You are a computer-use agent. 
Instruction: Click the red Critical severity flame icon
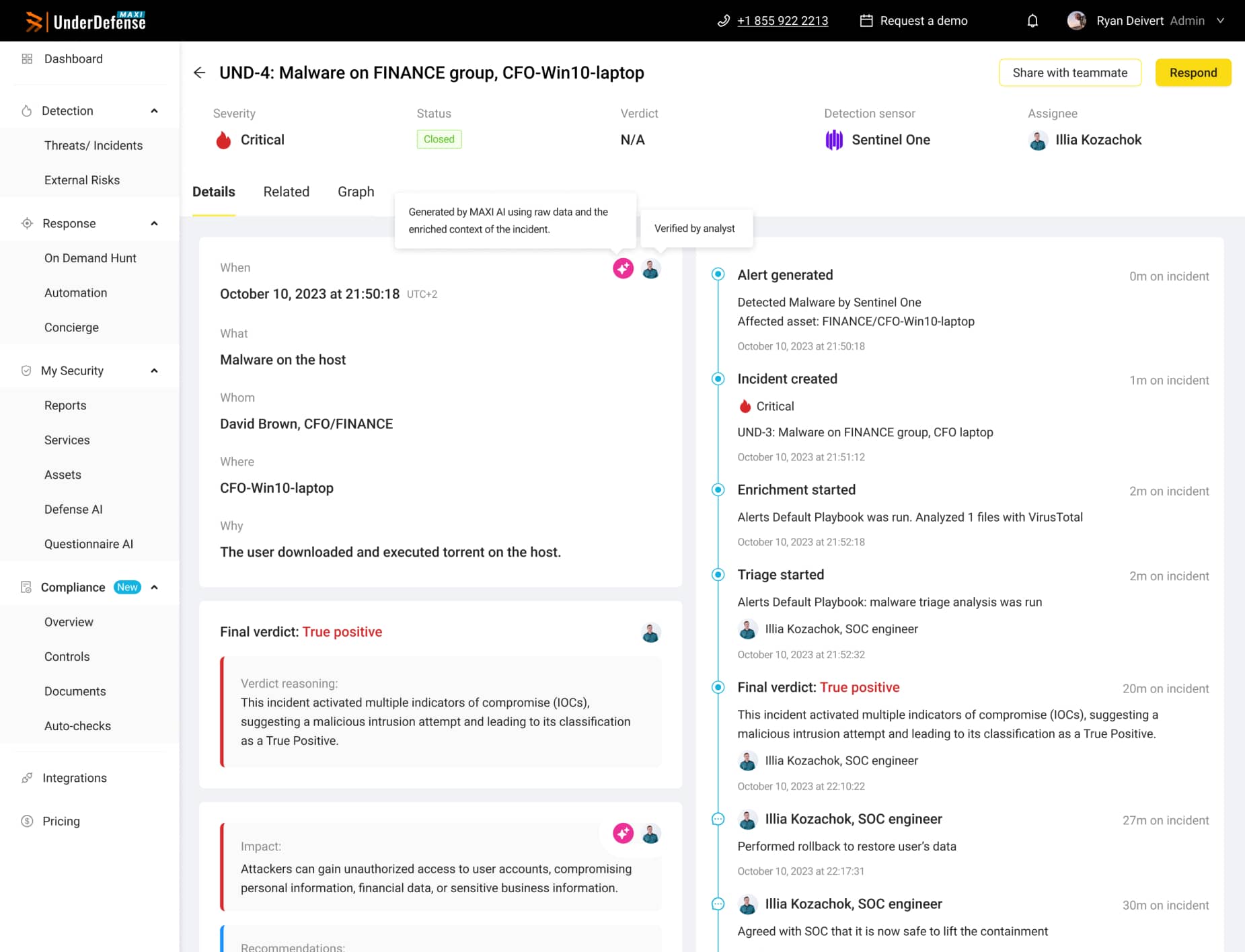tap(223, 140)
